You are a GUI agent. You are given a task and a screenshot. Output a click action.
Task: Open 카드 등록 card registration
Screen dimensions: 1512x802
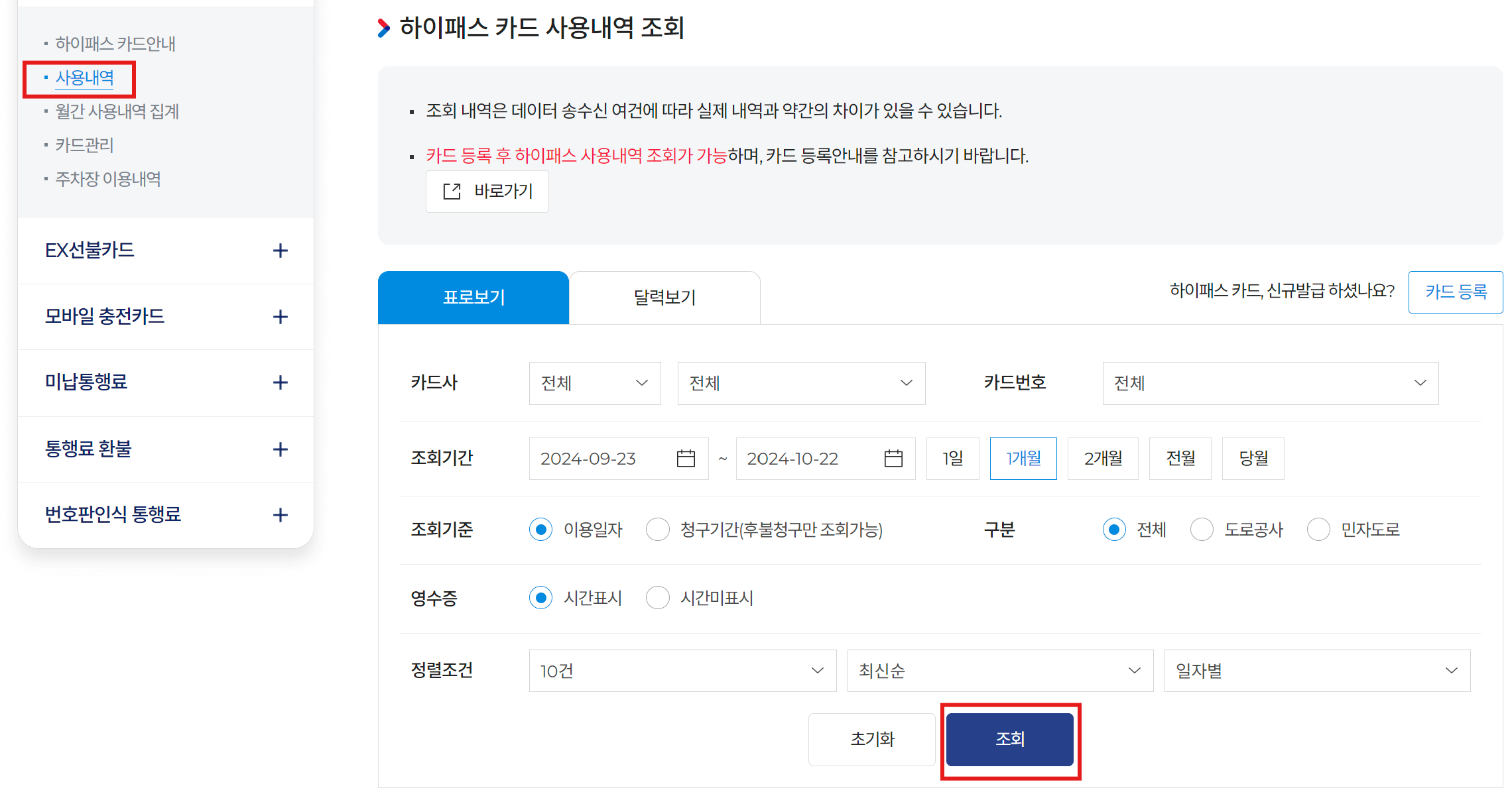(1455, 292)
